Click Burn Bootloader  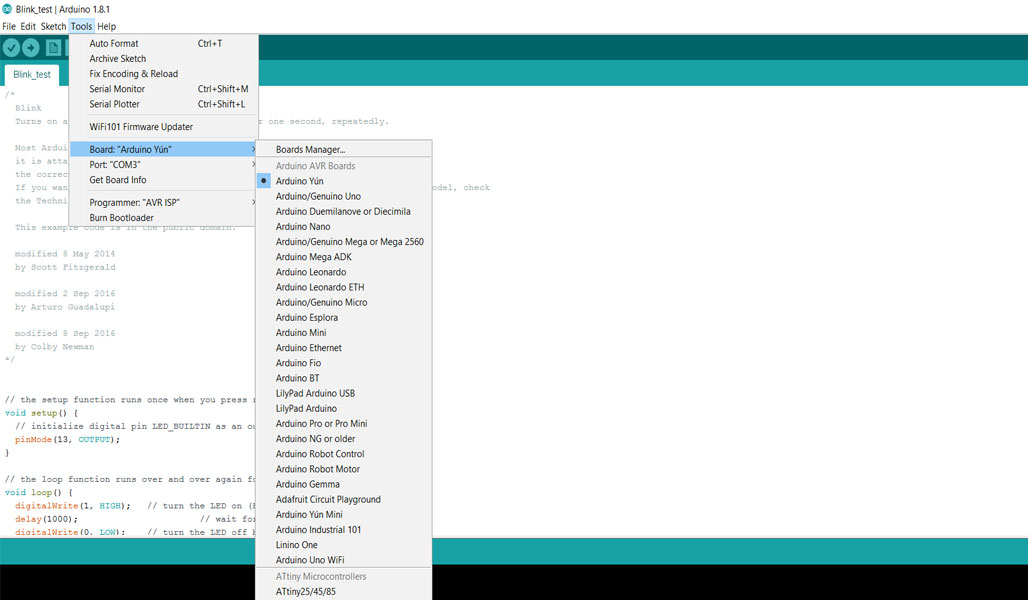[163, 218]
